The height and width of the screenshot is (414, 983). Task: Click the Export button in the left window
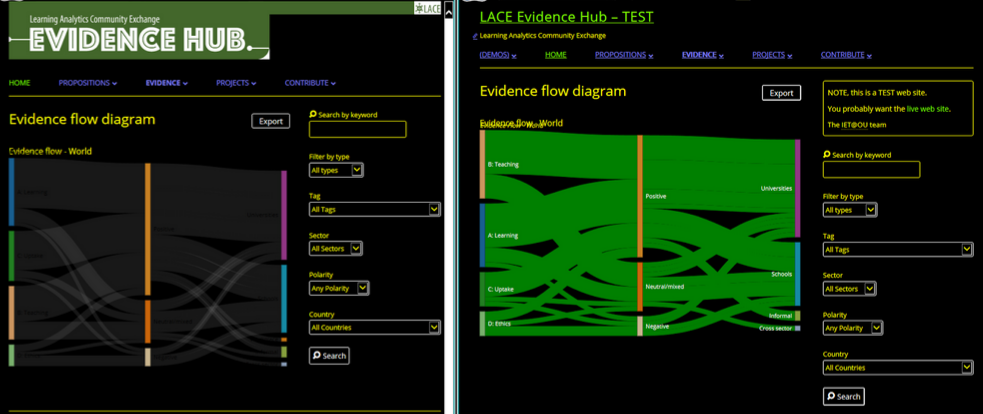pos(271,122)
